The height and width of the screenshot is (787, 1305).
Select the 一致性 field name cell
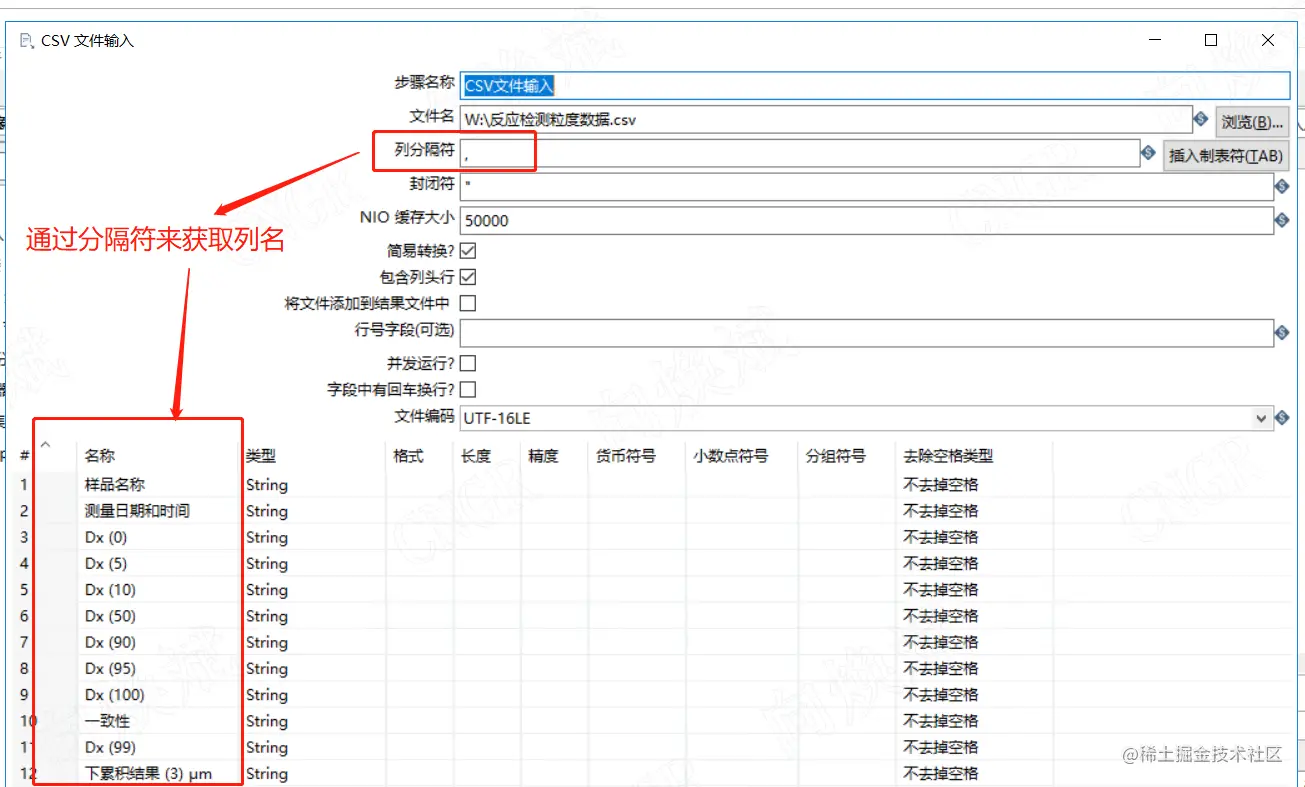[160, 721]
